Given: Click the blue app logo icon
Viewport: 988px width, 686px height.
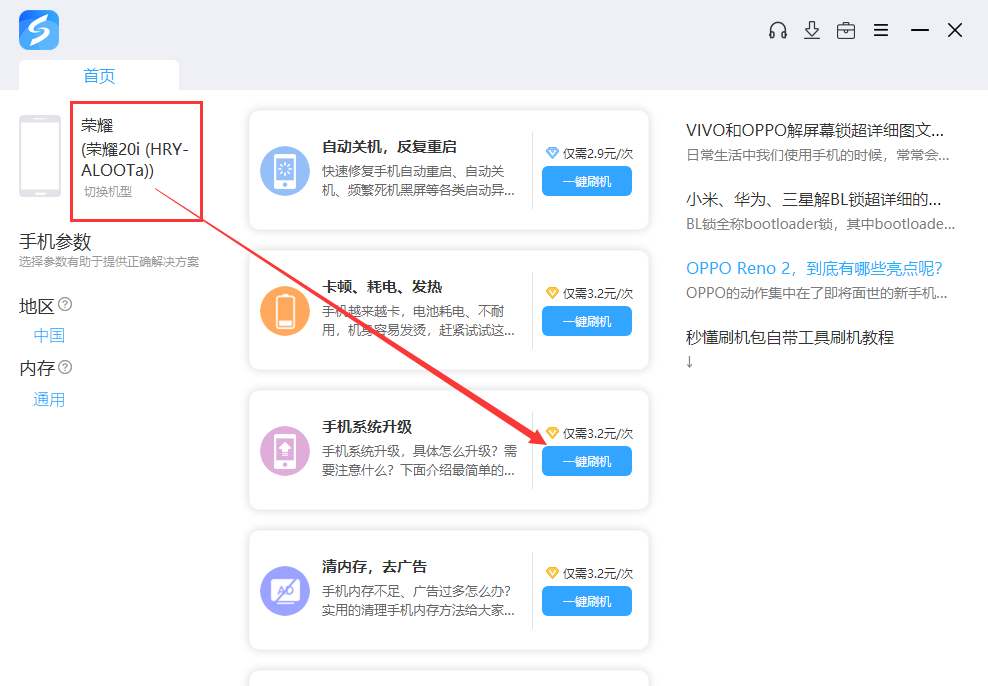Looking at the screenshot, I should coord(39,30).
